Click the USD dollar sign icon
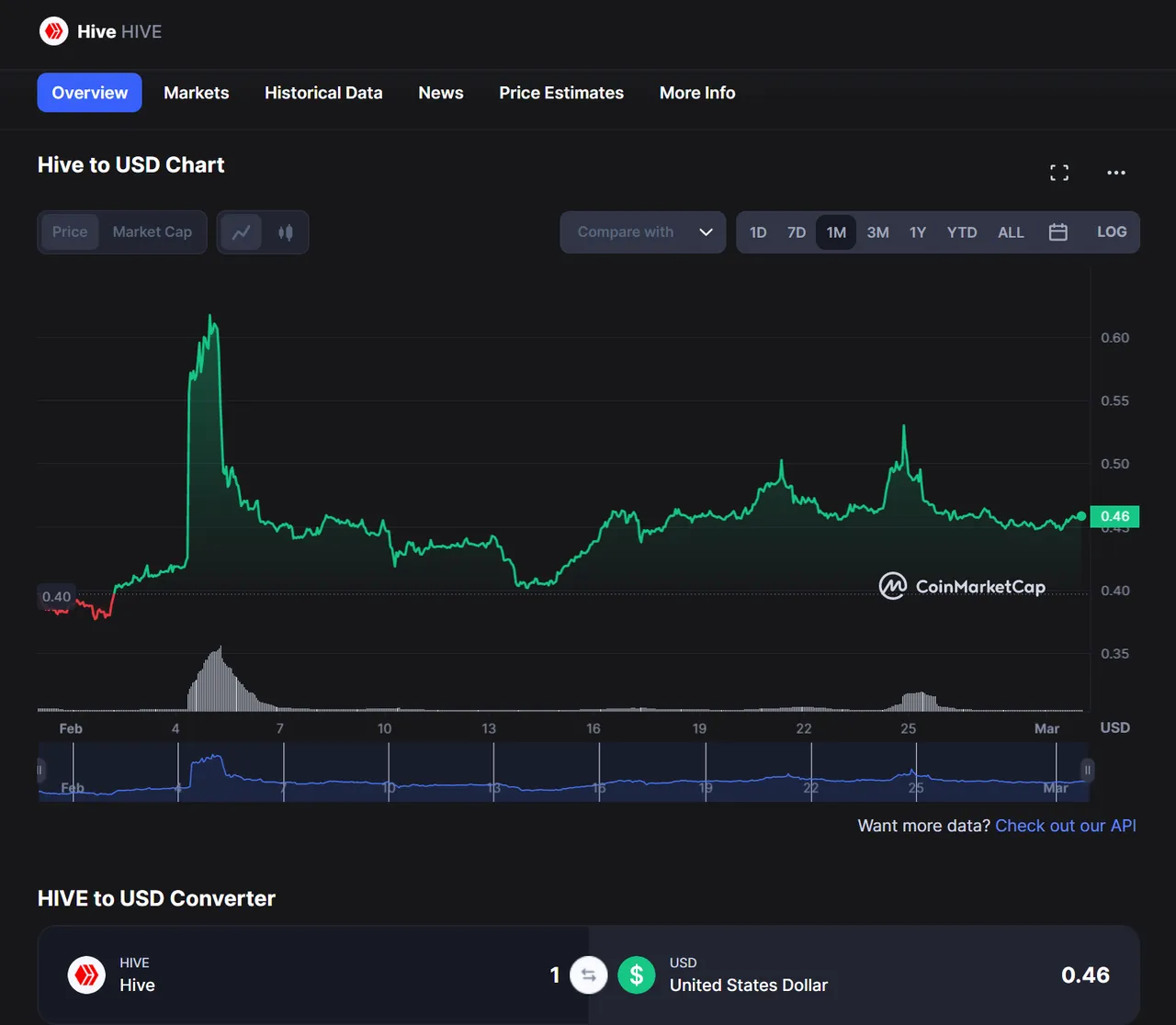 pyautogui.click(x=637, y=974)
